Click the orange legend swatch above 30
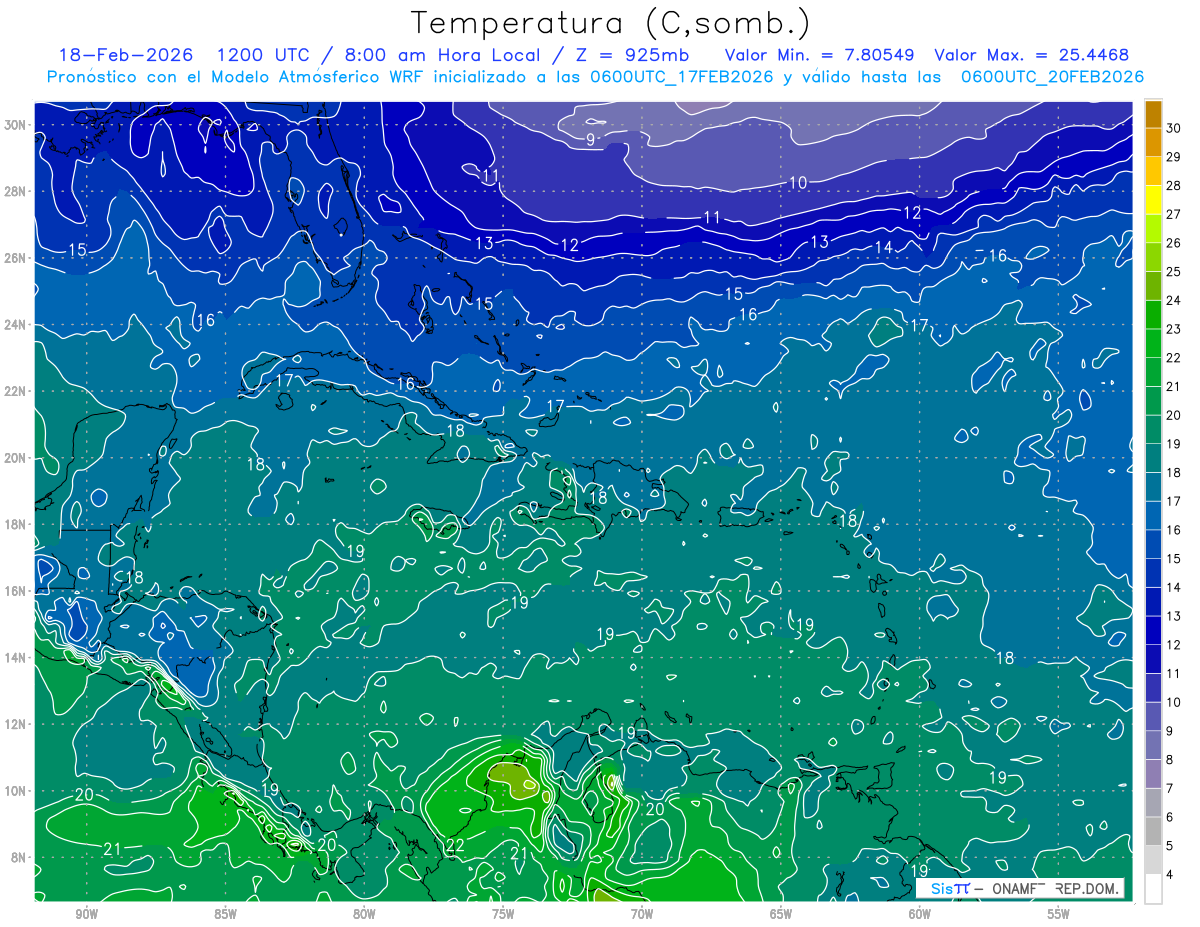1200x927 pixels. point(1153,114)
